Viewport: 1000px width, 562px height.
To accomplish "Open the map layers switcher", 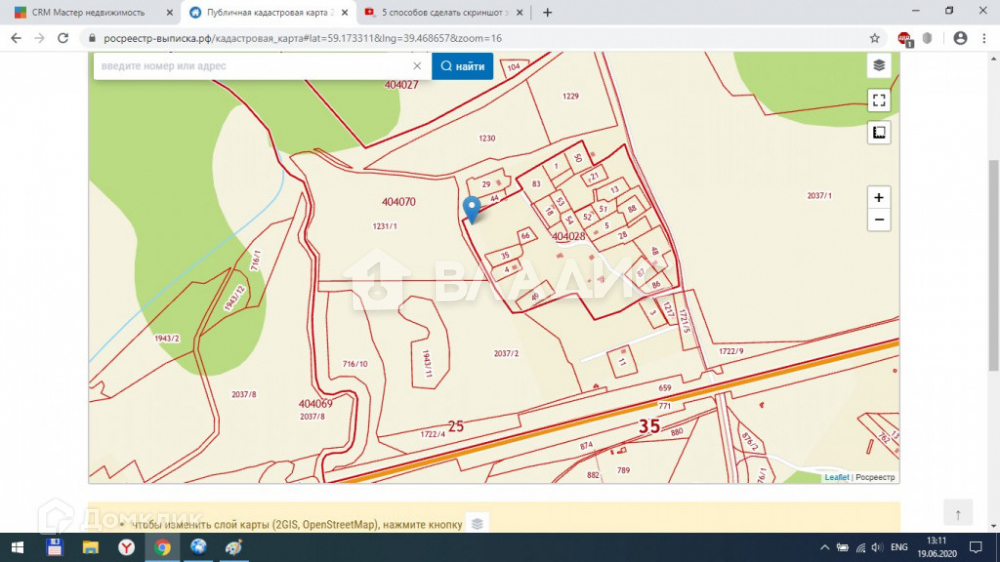I will click(878, 66).
